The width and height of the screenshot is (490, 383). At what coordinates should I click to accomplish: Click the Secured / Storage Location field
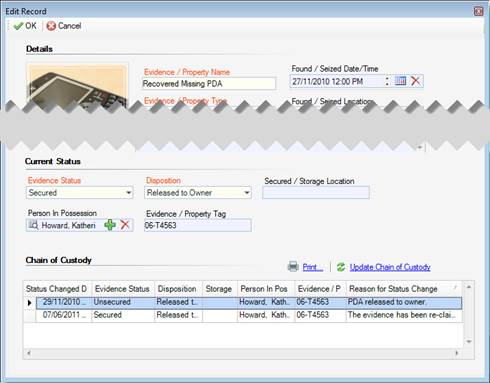coord(316,193)
